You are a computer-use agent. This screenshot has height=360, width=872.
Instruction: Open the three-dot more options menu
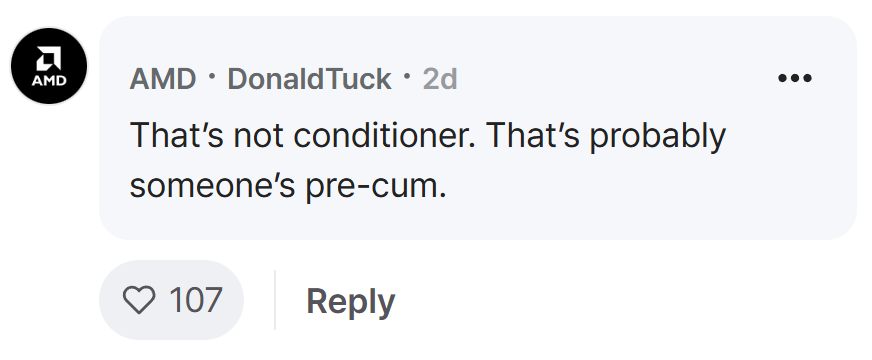795,78
